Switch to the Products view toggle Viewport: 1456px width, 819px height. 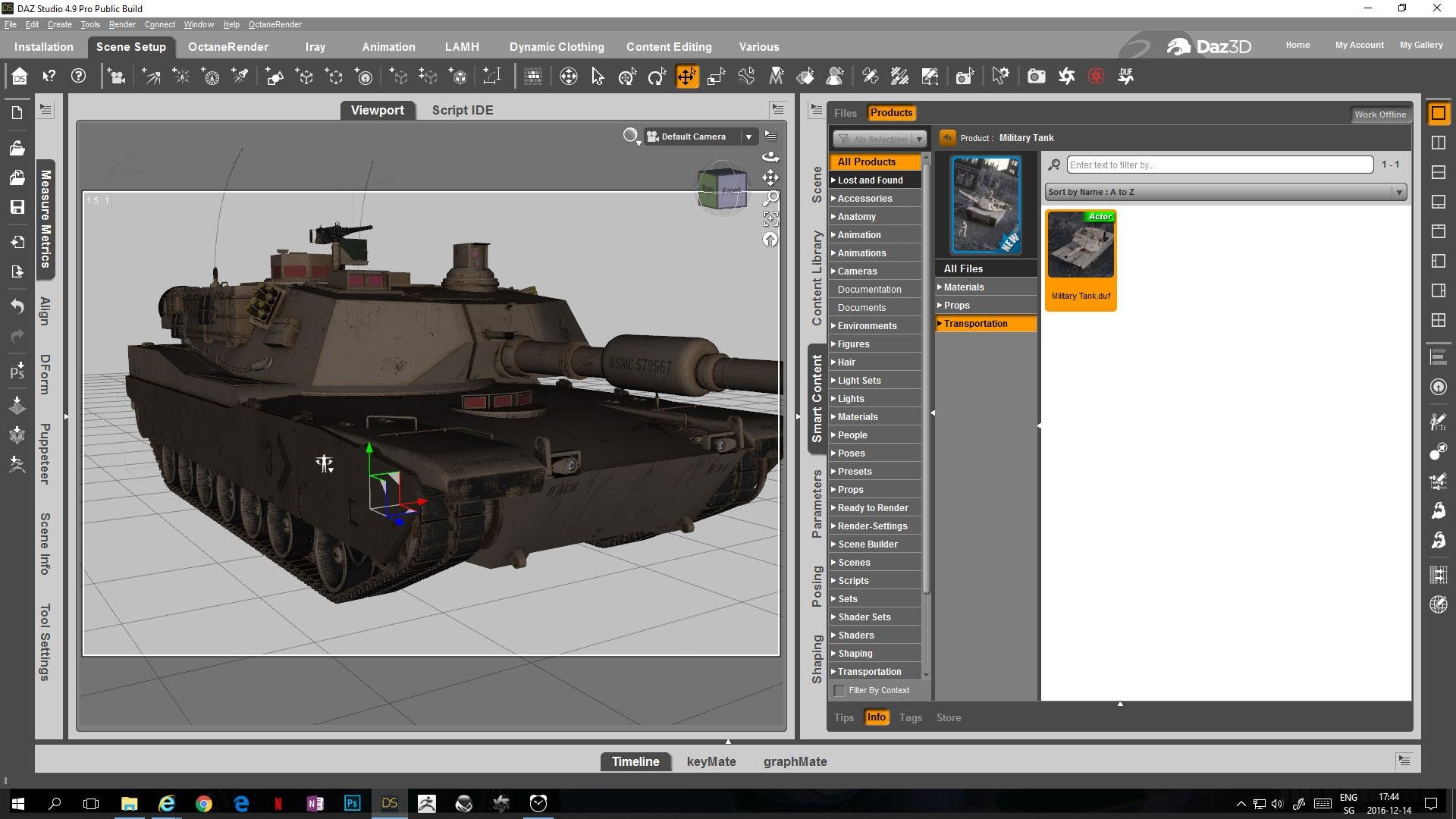click(x=891, y=113)
